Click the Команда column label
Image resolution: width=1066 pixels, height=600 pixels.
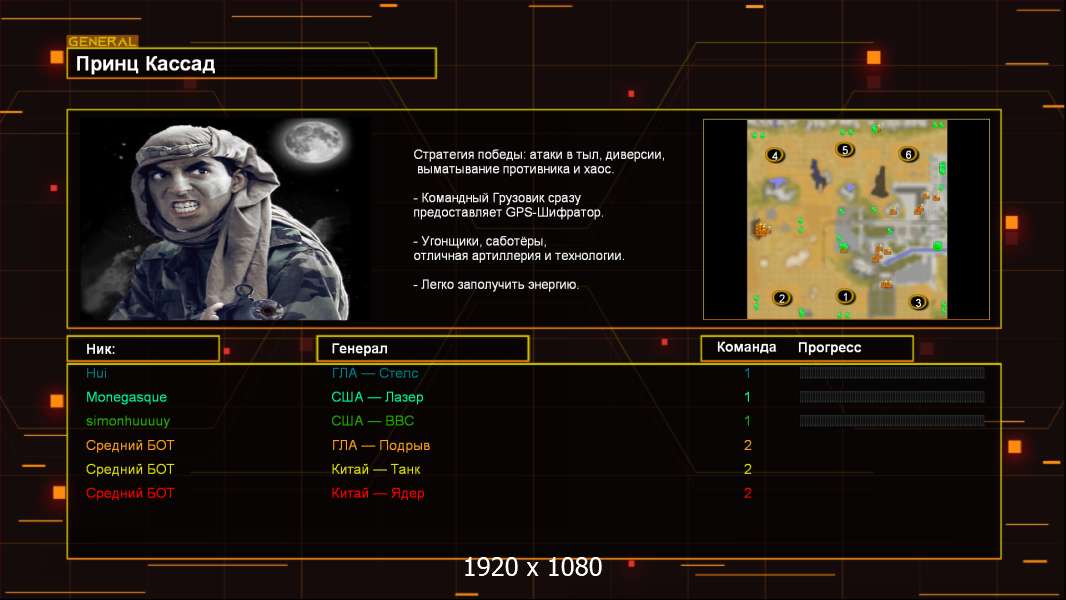click(x=746, y=347)
